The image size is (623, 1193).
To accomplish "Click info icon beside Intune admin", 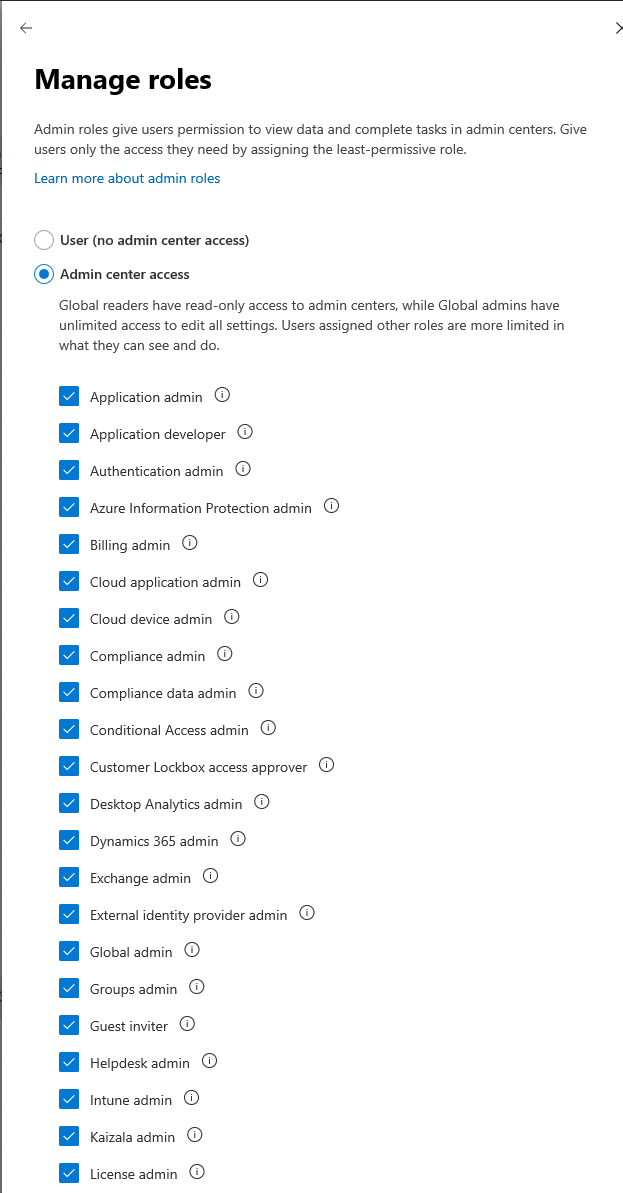I will [x=192, y=1098].
